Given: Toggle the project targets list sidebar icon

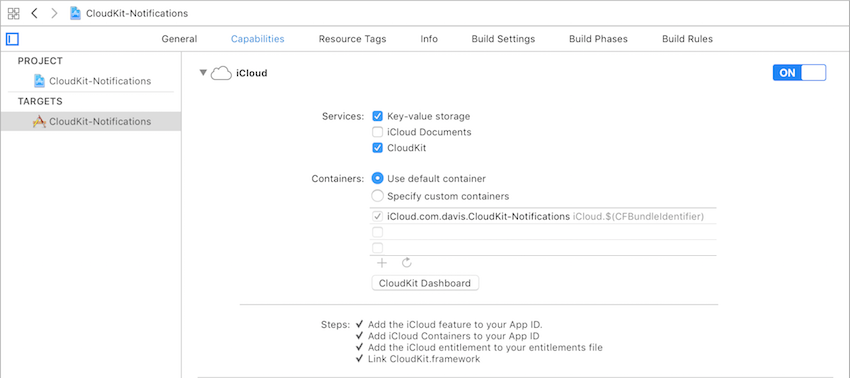Looking at the screenshot, I should [x=12, y=39].
